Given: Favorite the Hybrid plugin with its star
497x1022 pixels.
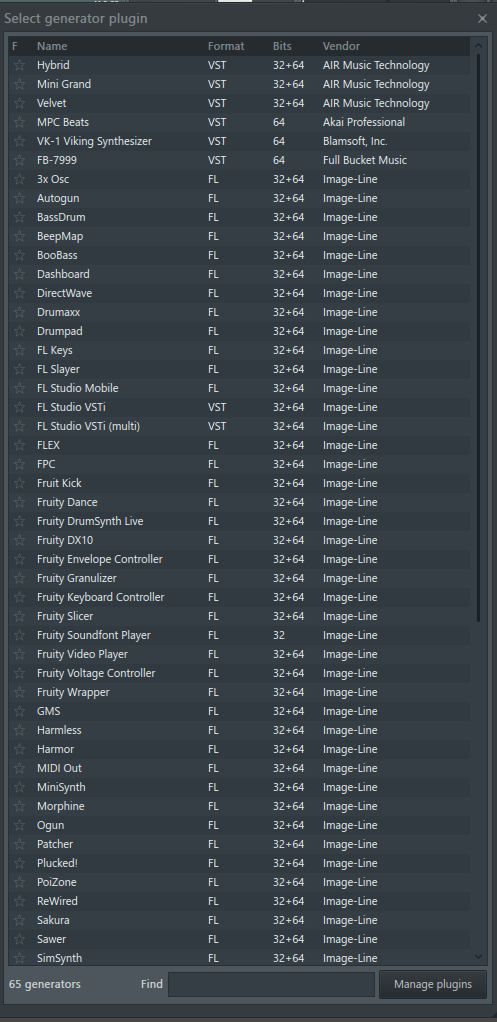Looking at the screenshot, I should click(20, 65).
